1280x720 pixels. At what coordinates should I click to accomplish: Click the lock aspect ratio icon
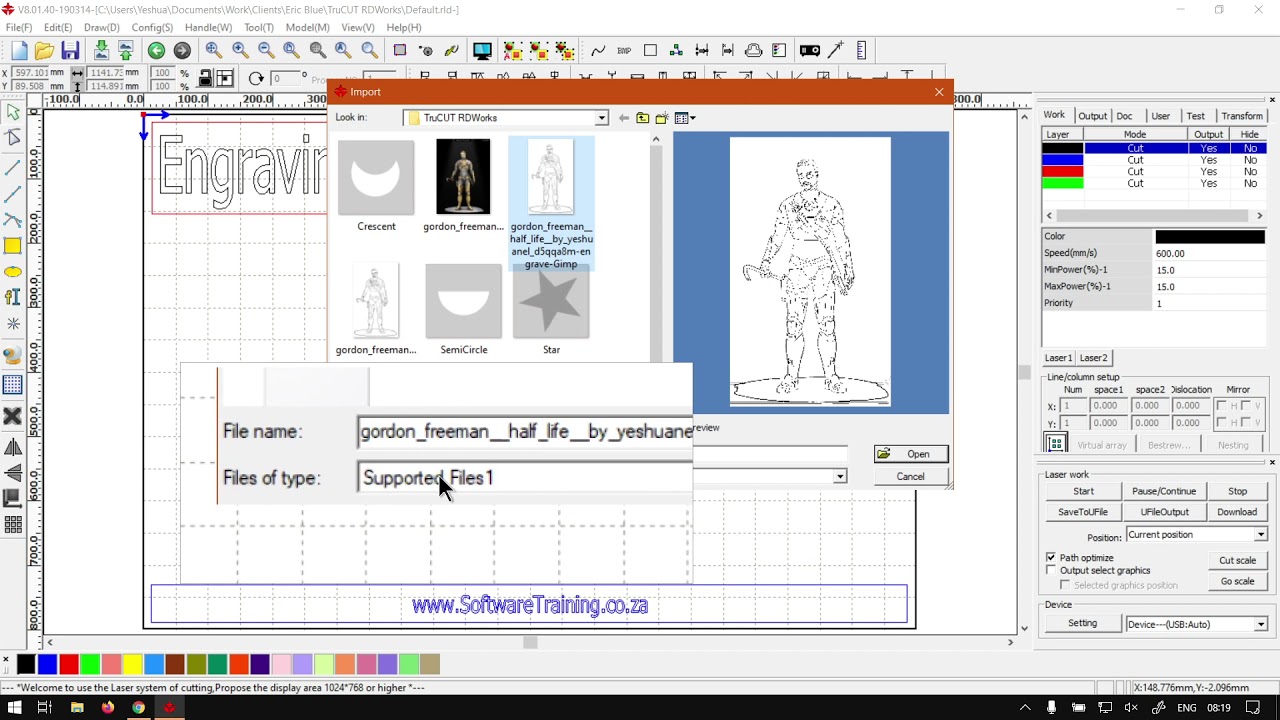(205, 79)
